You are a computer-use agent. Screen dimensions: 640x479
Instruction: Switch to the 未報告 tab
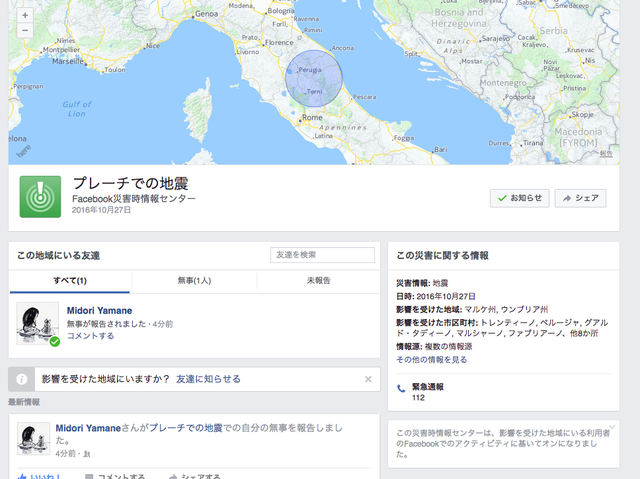(x=318, y=281)
